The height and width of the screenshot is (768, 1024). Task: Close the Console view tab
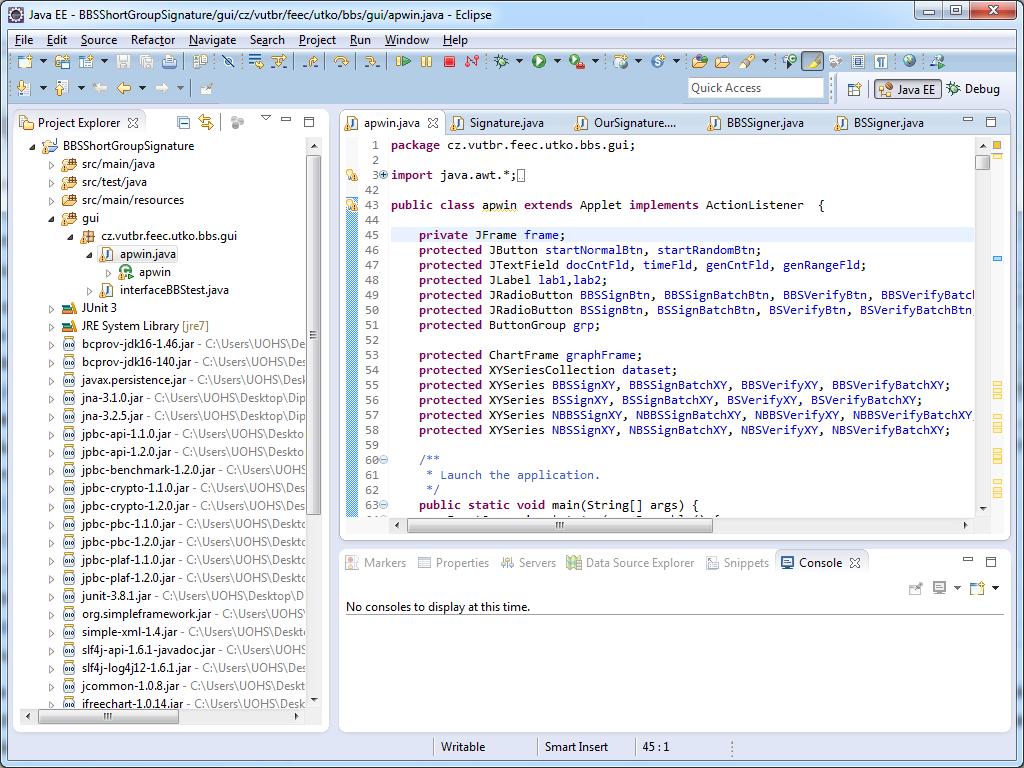pos(855,563)
